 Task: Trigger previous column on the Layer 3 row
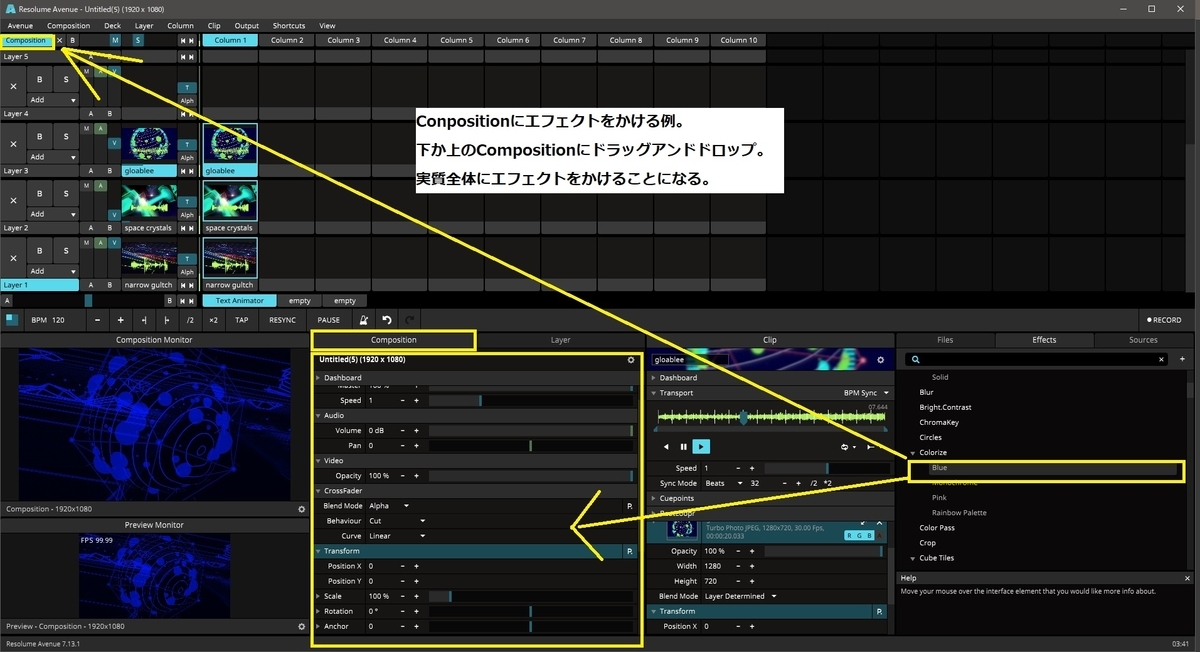tap(183, 171)
